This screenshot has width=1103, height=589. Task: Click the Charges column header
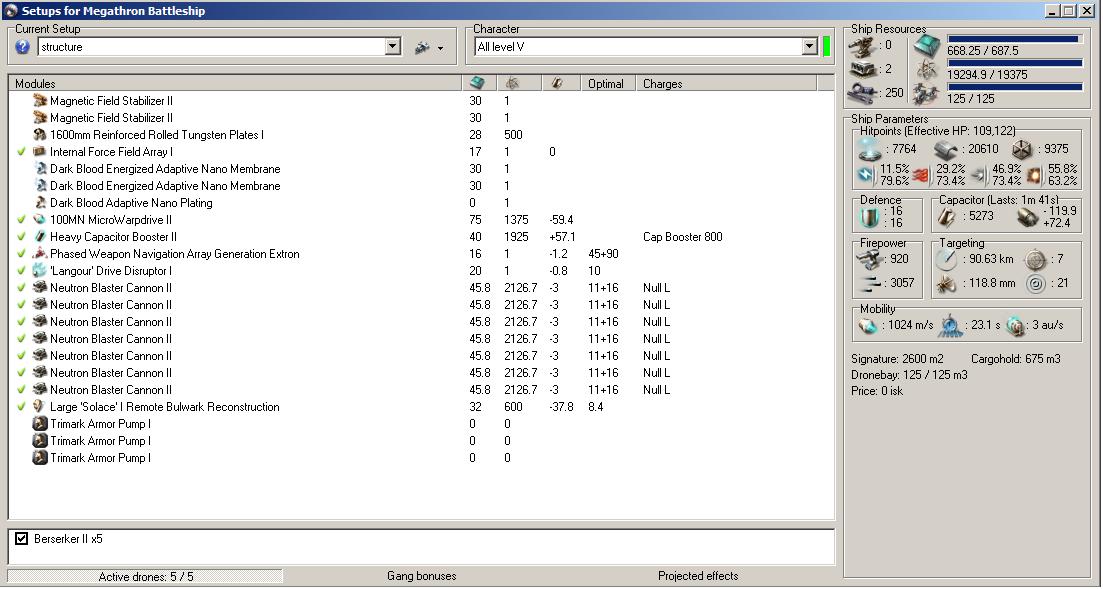727,83
